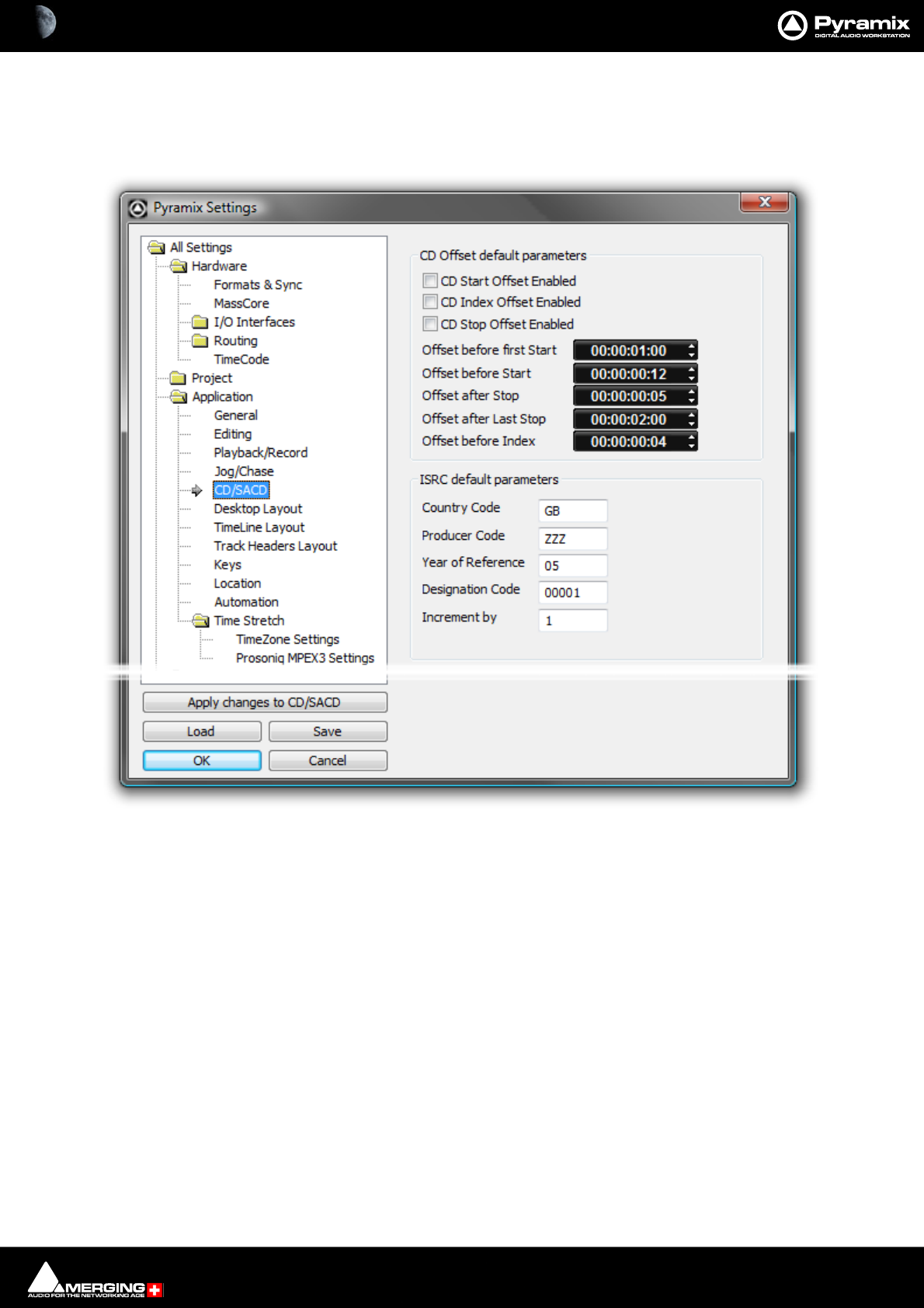The width and height of the screenshot is (924, 1308).
Task: Increase Offset after Last Stop stepper
Action: coord(691,415)
